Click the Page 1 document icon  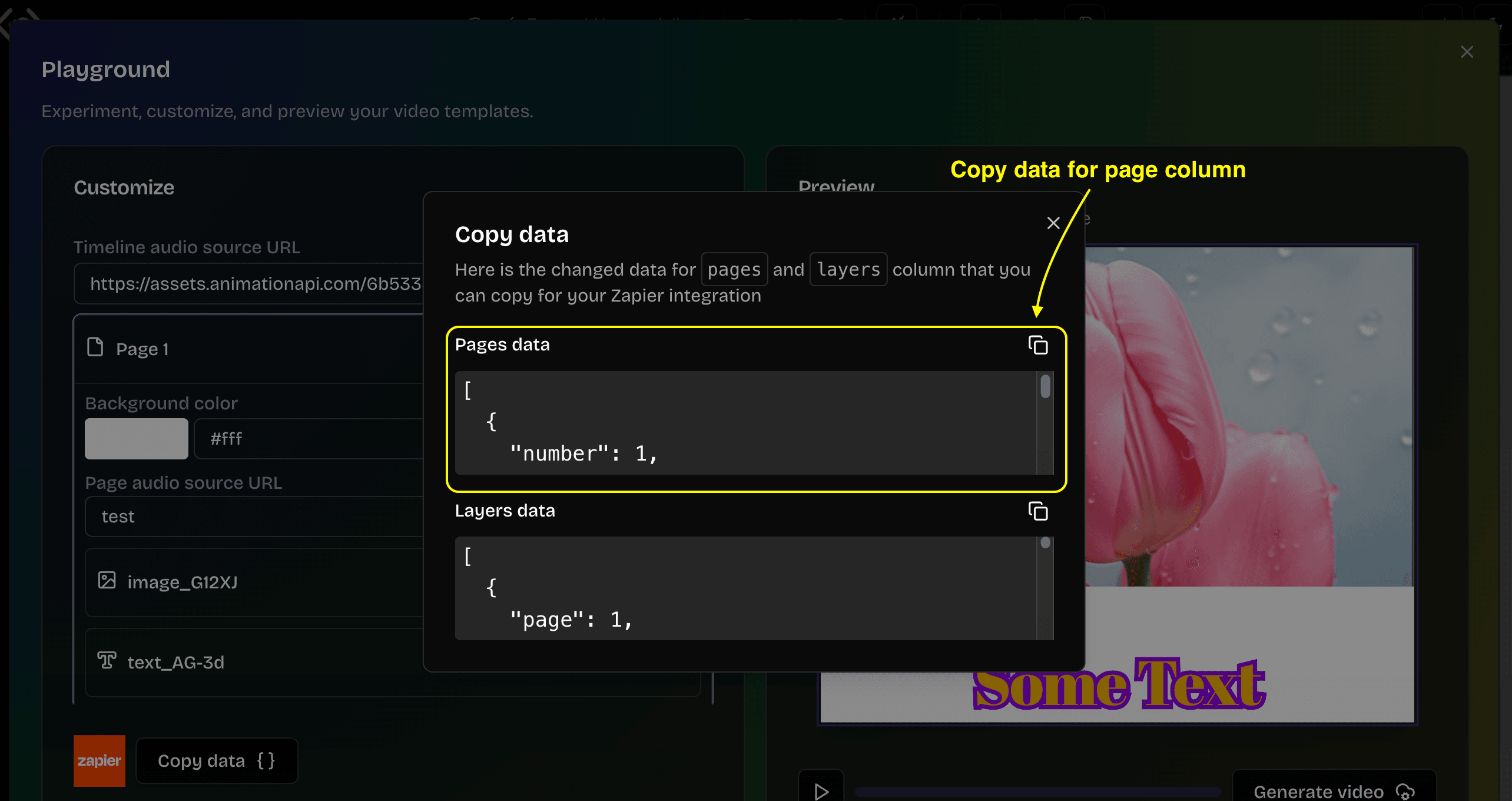(x=95, y=347)
